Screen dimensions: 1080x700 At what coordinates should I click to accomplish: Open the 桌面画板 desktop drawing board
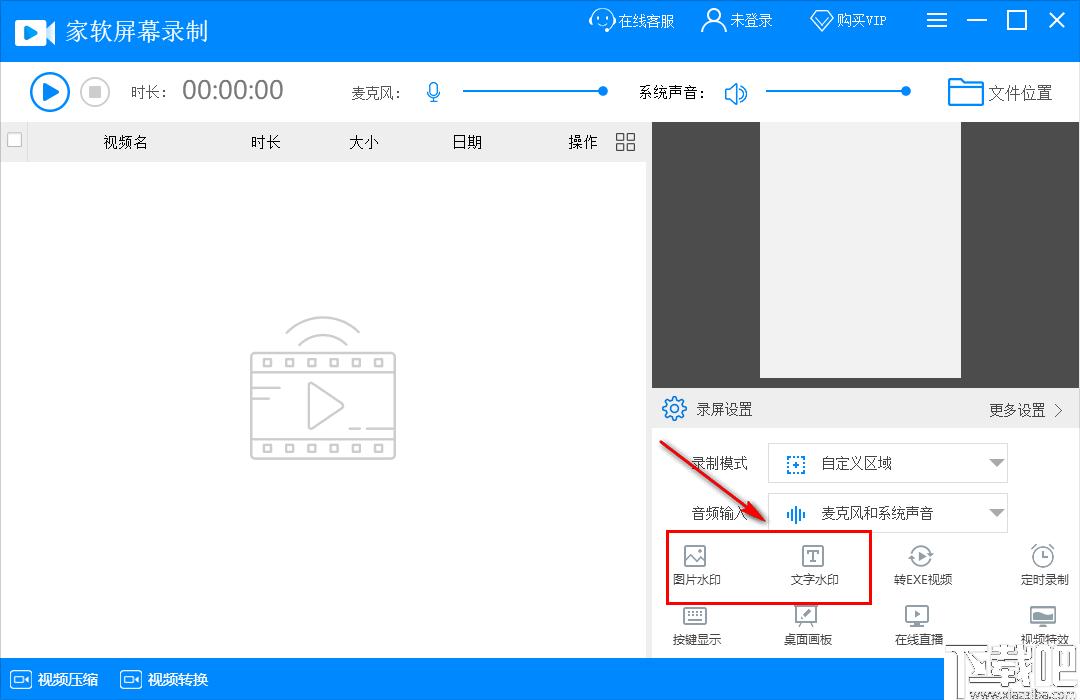807,626
